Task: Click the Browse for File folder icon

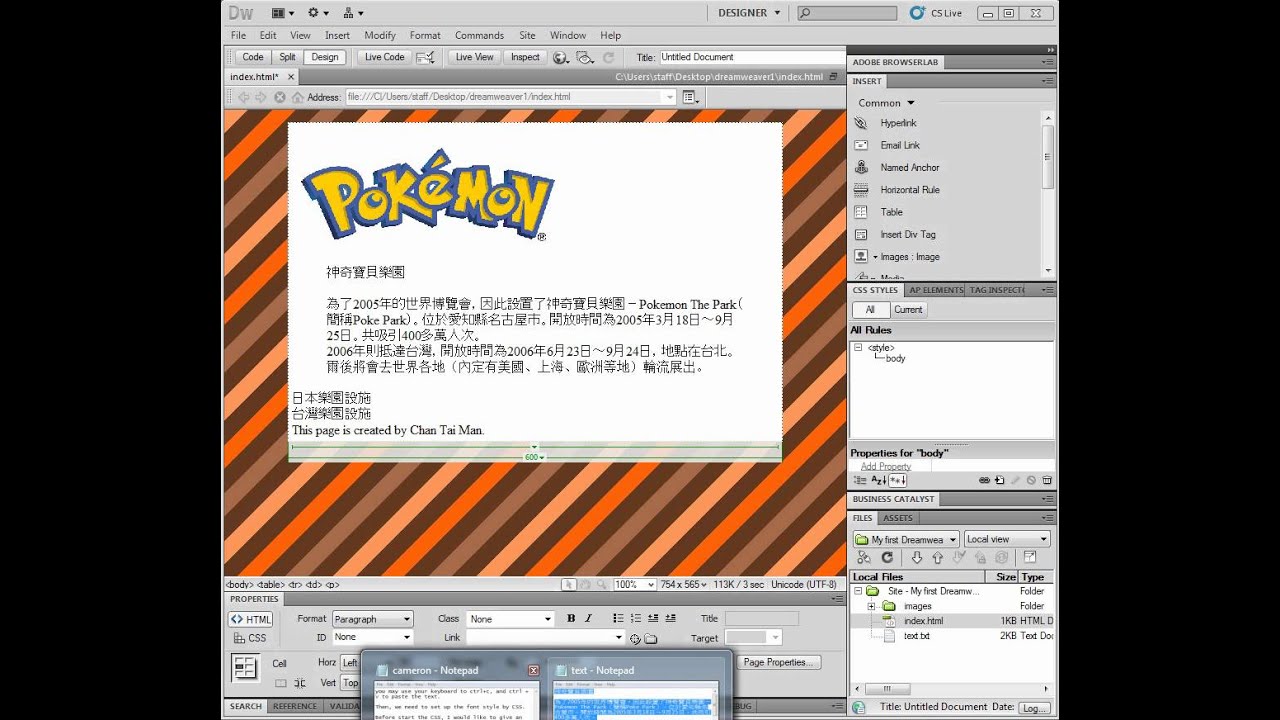Action: [651, 638]
